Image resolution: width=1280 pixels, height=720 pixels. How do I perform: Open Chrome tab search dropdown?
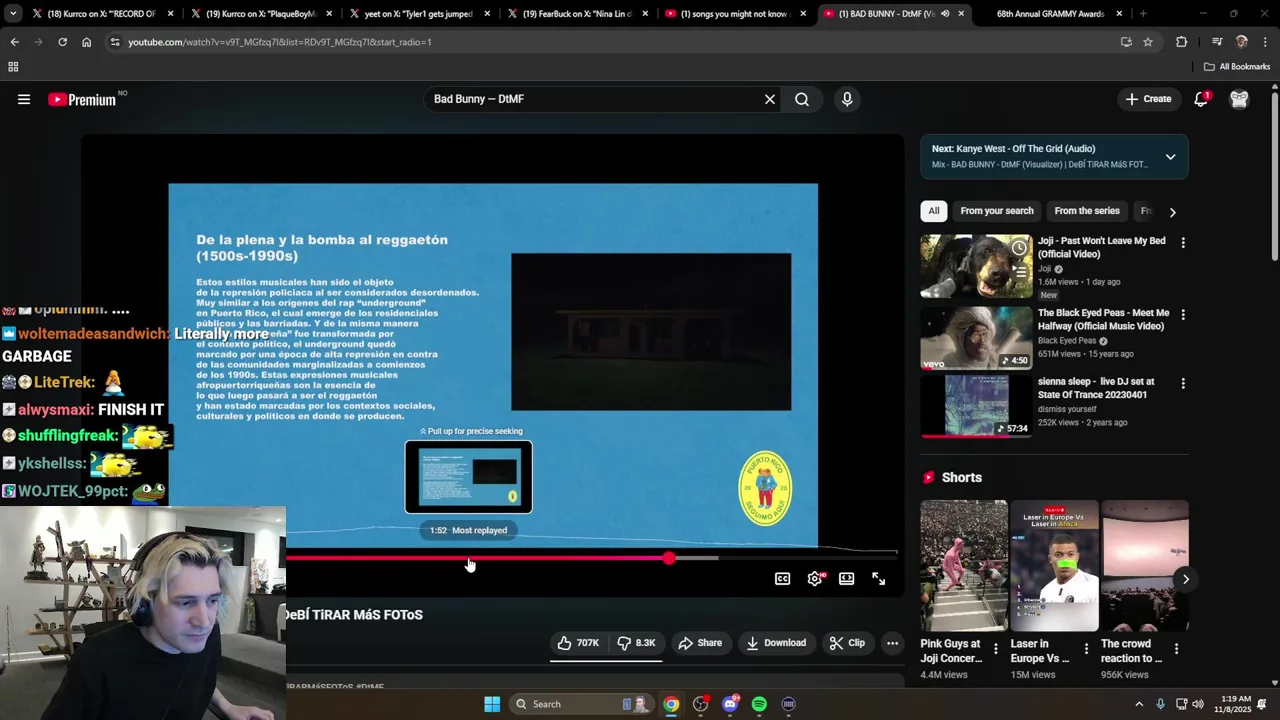(13, 14)
